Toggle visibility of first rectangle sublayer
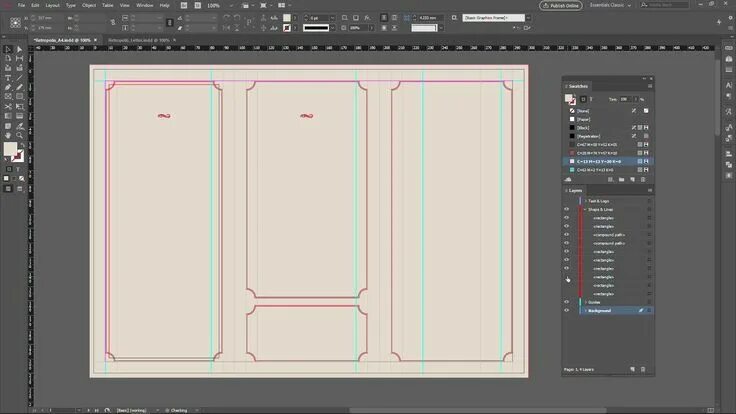The image size is (736, 414). point(567,218)
